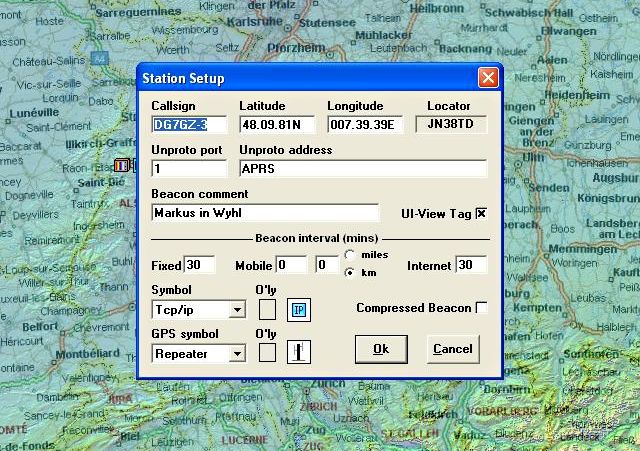Edit the Beacon comment text field
This screenshot has width=640, height=451.
coord(265,212)
